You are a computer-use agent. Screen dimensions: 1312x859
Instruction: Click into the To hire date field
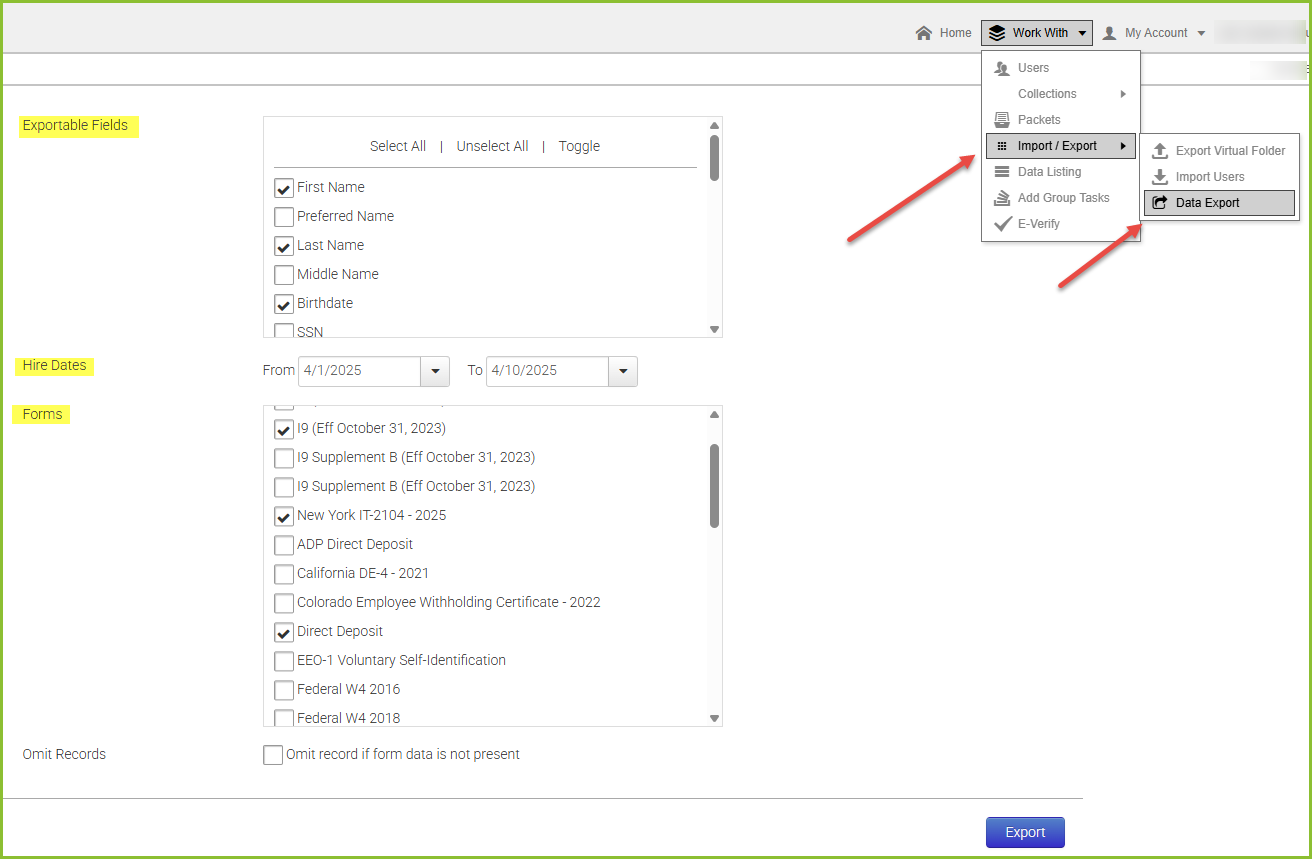point(547,371)
